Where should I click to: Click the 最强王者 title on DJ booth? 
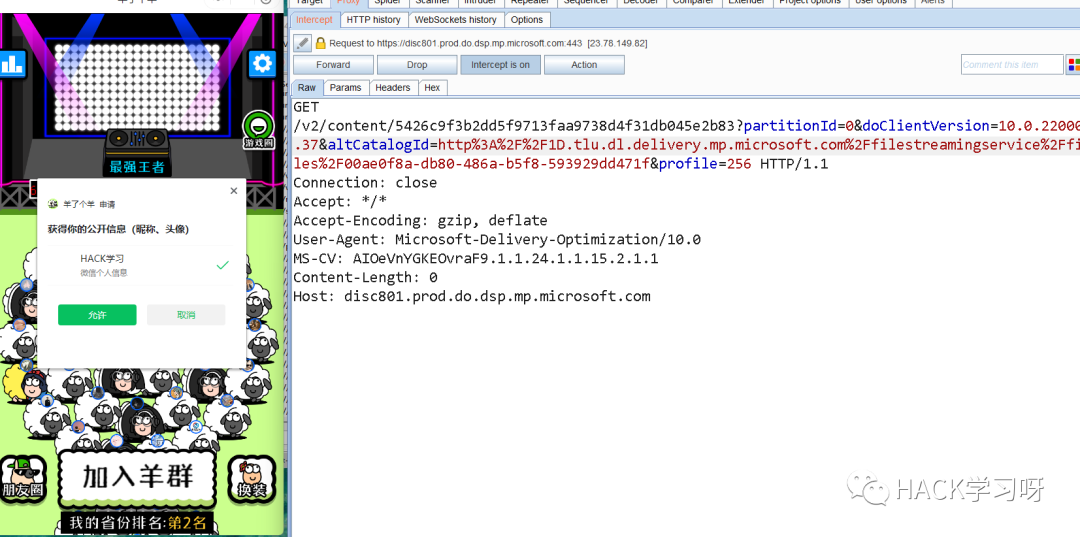coord(137,167)
